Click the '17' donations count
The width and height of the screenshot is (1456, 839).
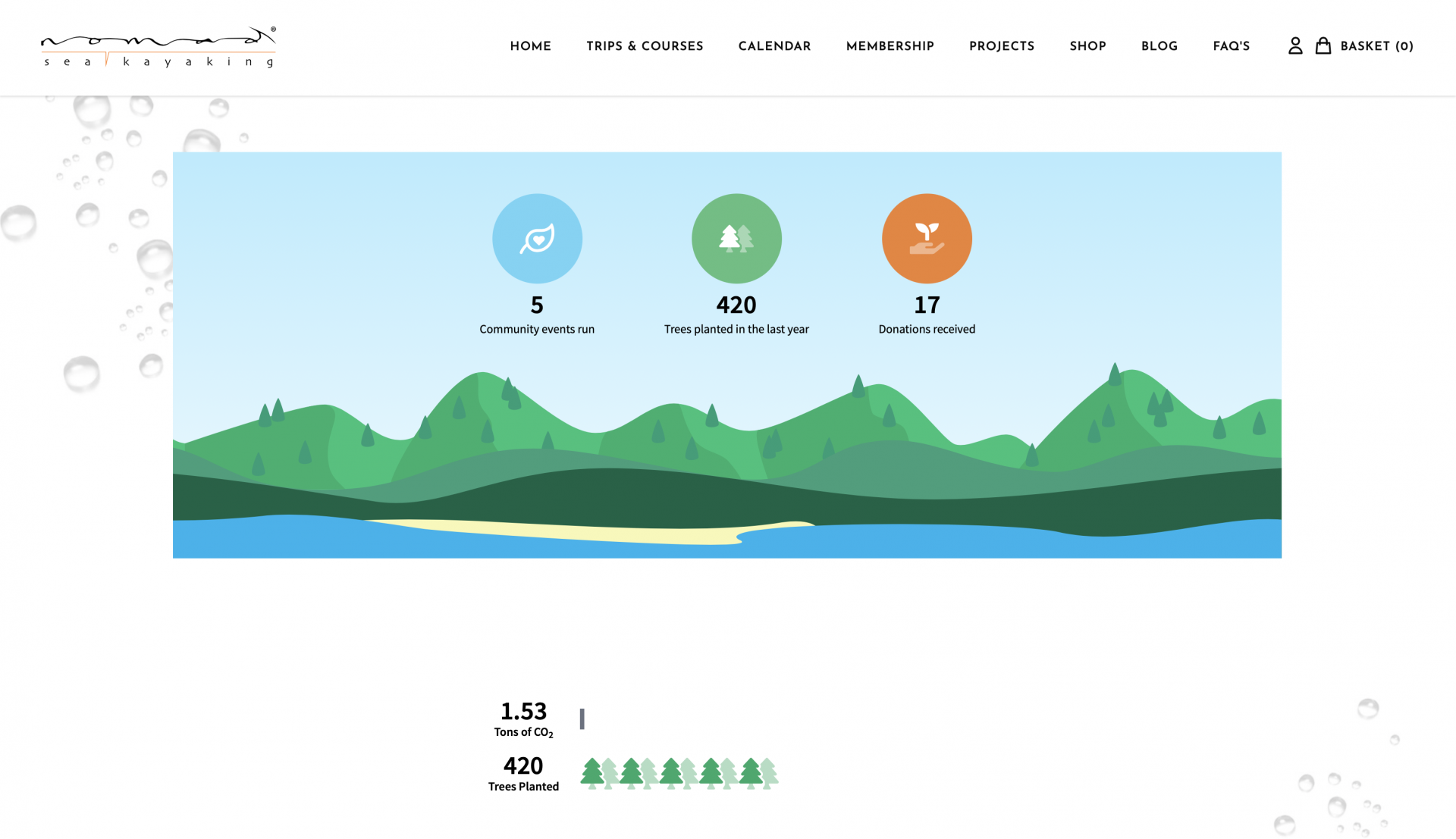coord(927,305)
